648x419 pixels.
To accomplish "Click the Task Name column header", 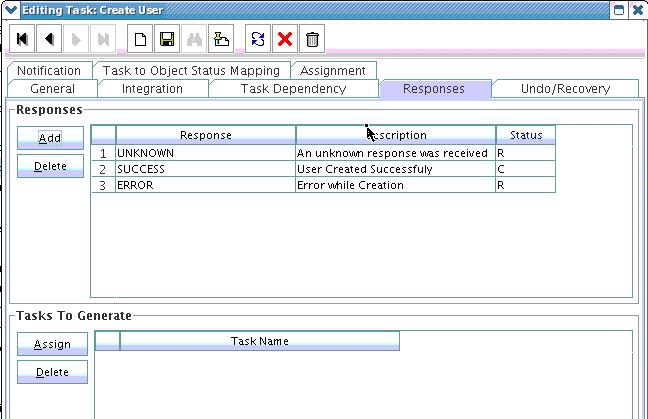I will point(260,341).
